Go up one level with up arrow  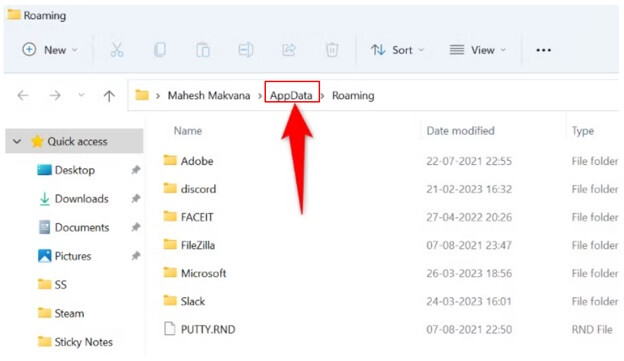point(109,96)
